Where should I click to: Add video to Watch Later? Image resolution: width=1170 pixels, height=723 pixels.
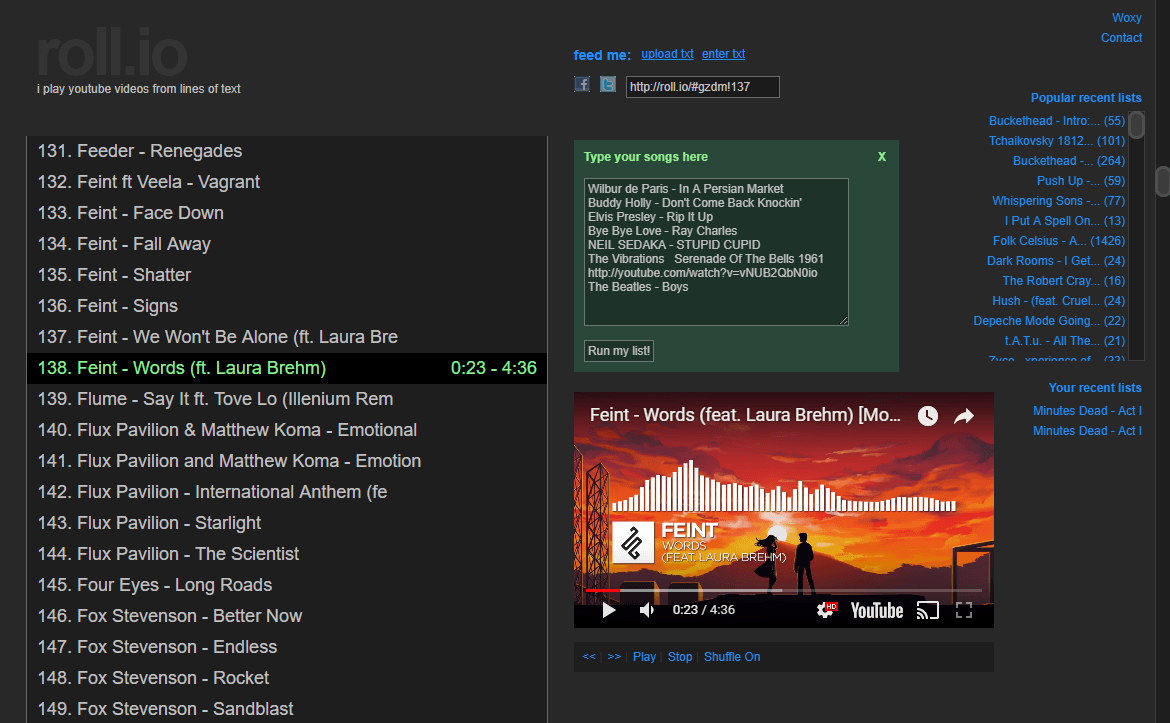[x=927, y=416]
